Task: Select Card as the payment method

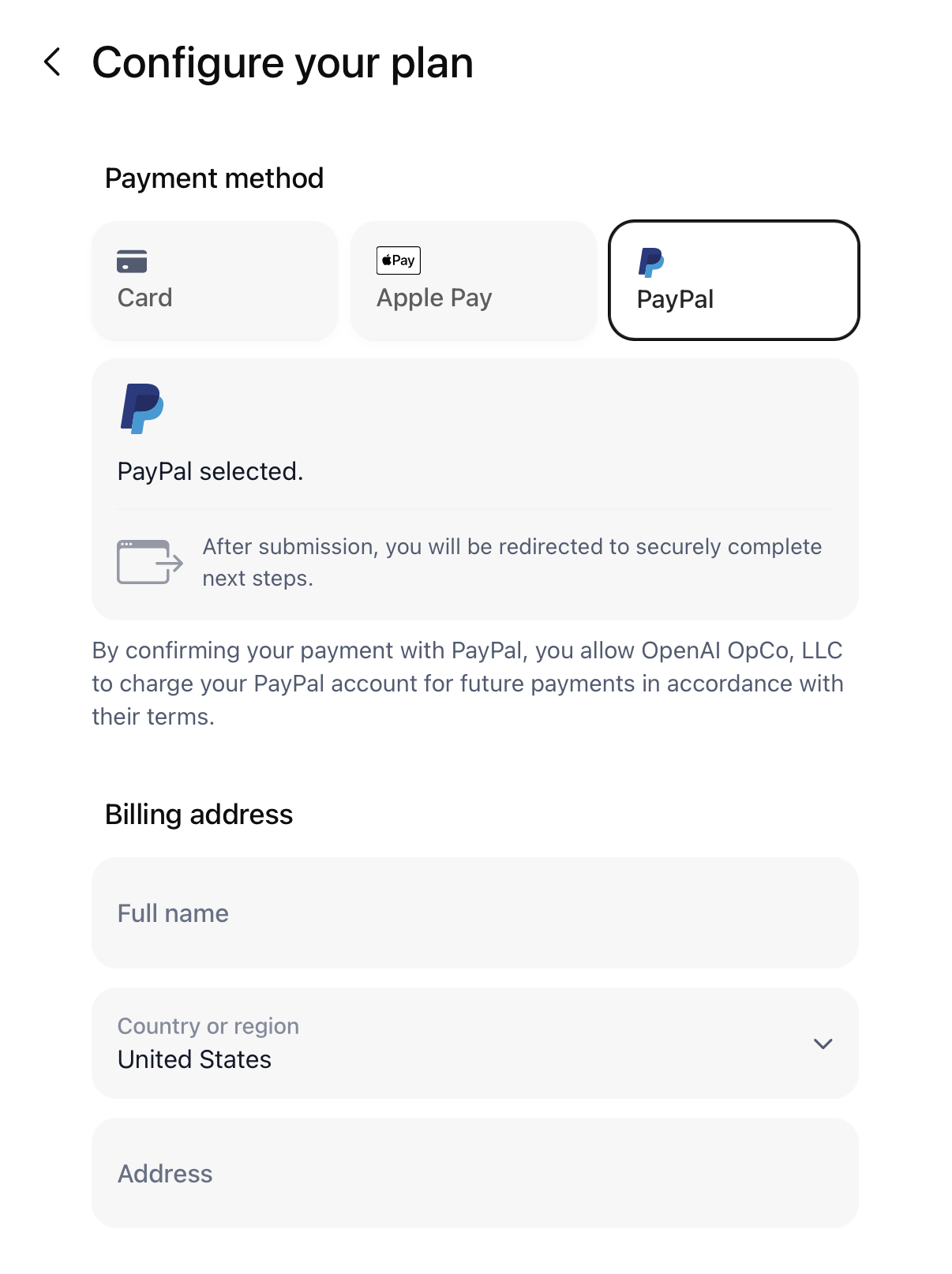Action: [215, 280]
